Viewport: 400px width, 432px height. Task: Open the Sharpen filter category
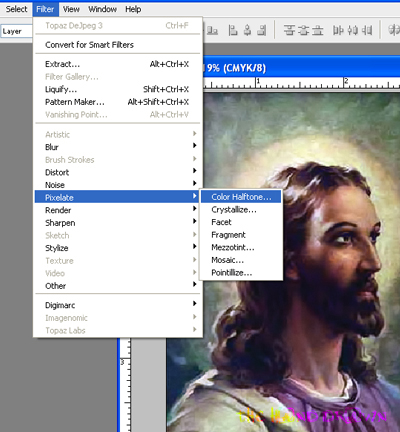pos(118,223)
